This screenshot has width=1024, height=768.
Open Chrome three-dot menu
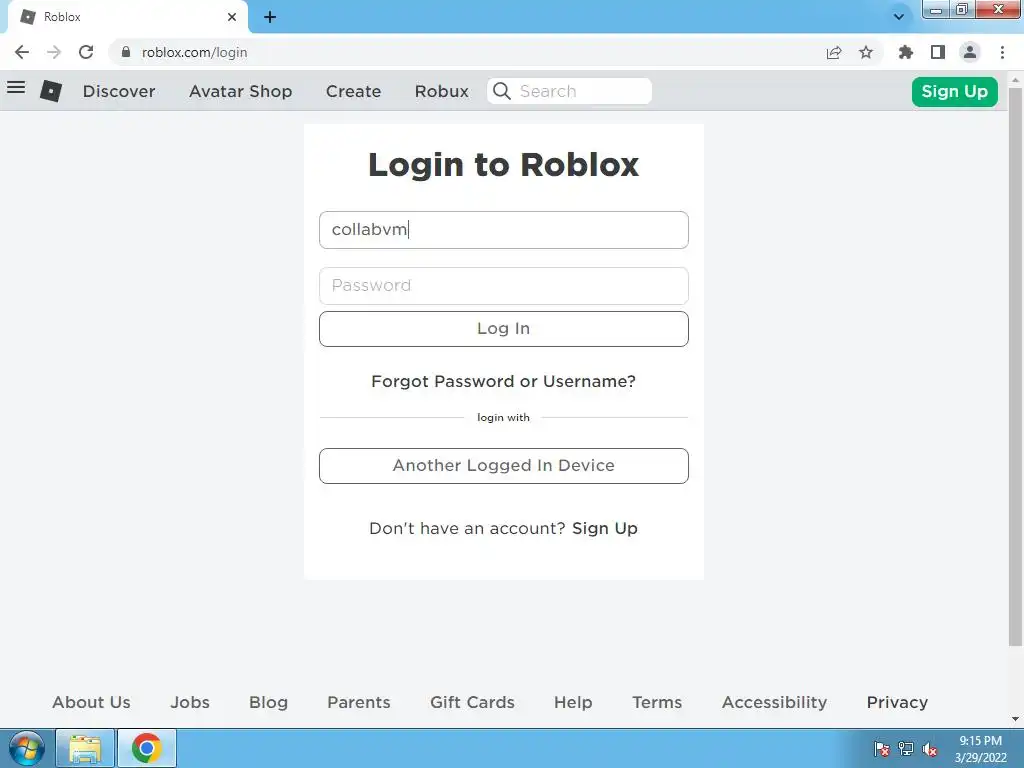pos(1002,52)
